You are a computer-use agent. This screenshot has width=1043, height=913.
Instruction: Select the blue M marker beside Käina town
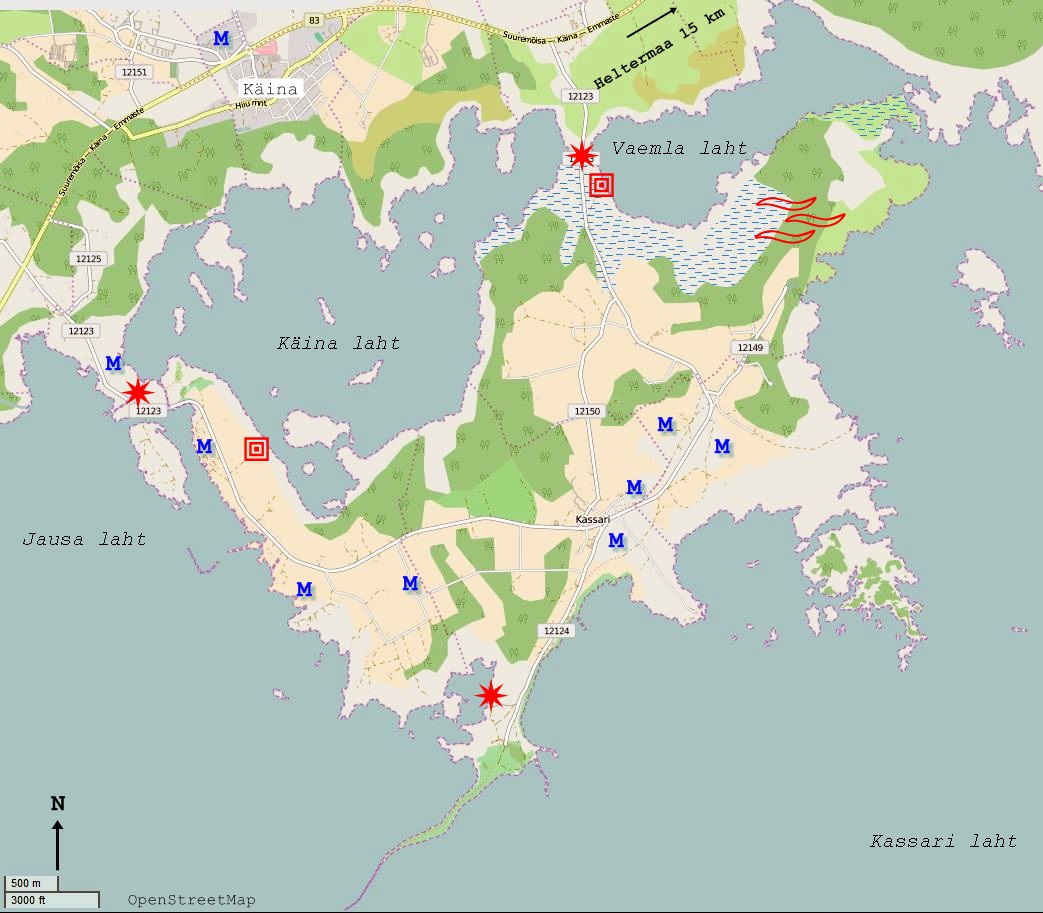221,38
